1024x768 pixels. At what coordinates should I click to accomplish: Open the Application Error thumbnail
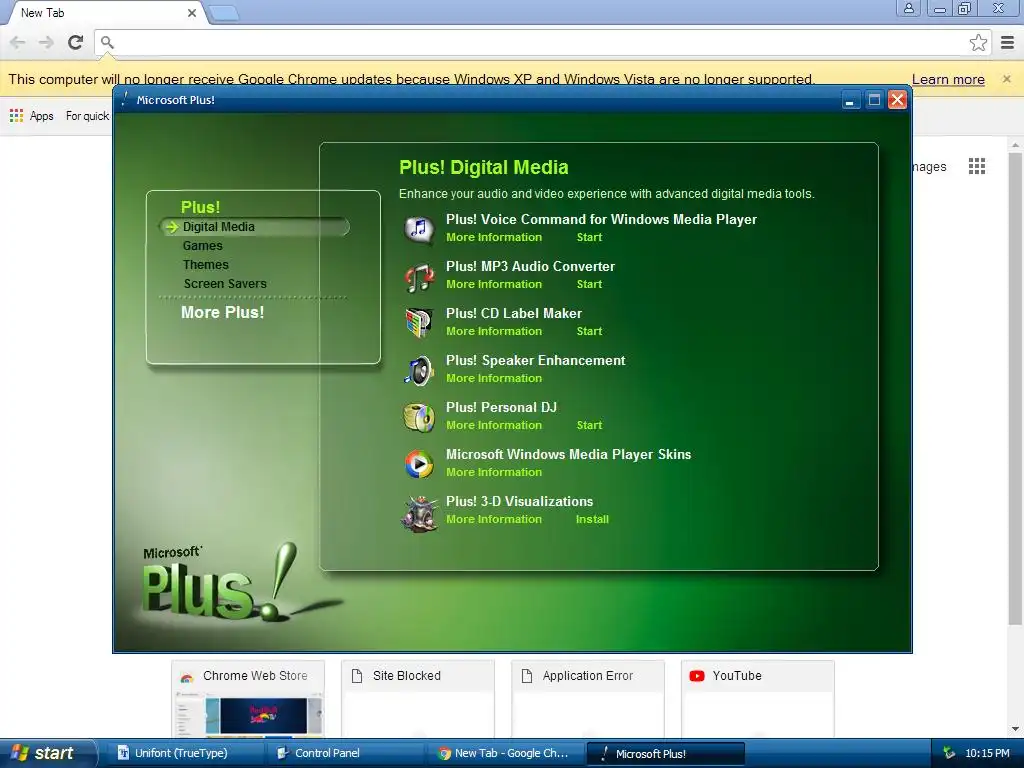click(x=588, y=699)
